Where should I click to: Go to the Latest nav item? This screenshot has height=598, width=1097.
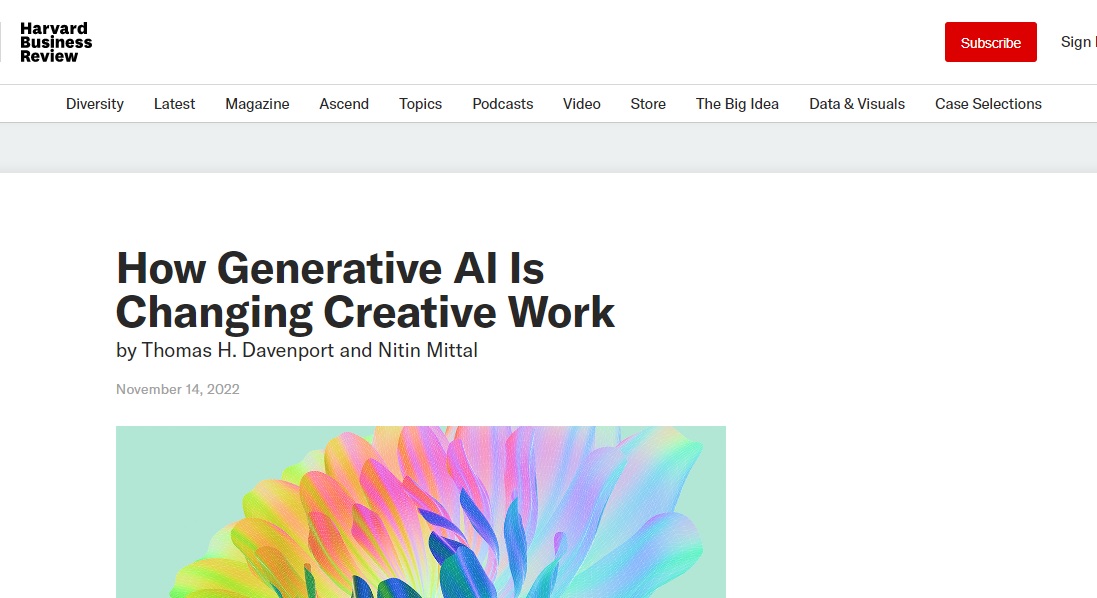click(174, 104)
